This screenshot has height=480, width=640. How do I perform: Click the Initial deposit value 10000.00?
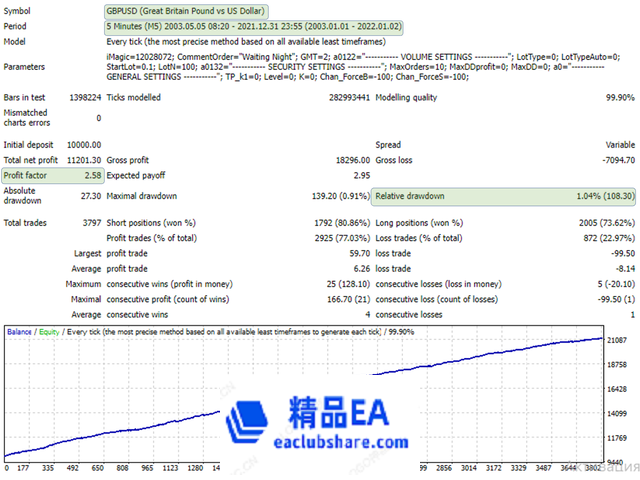[80, 145]
